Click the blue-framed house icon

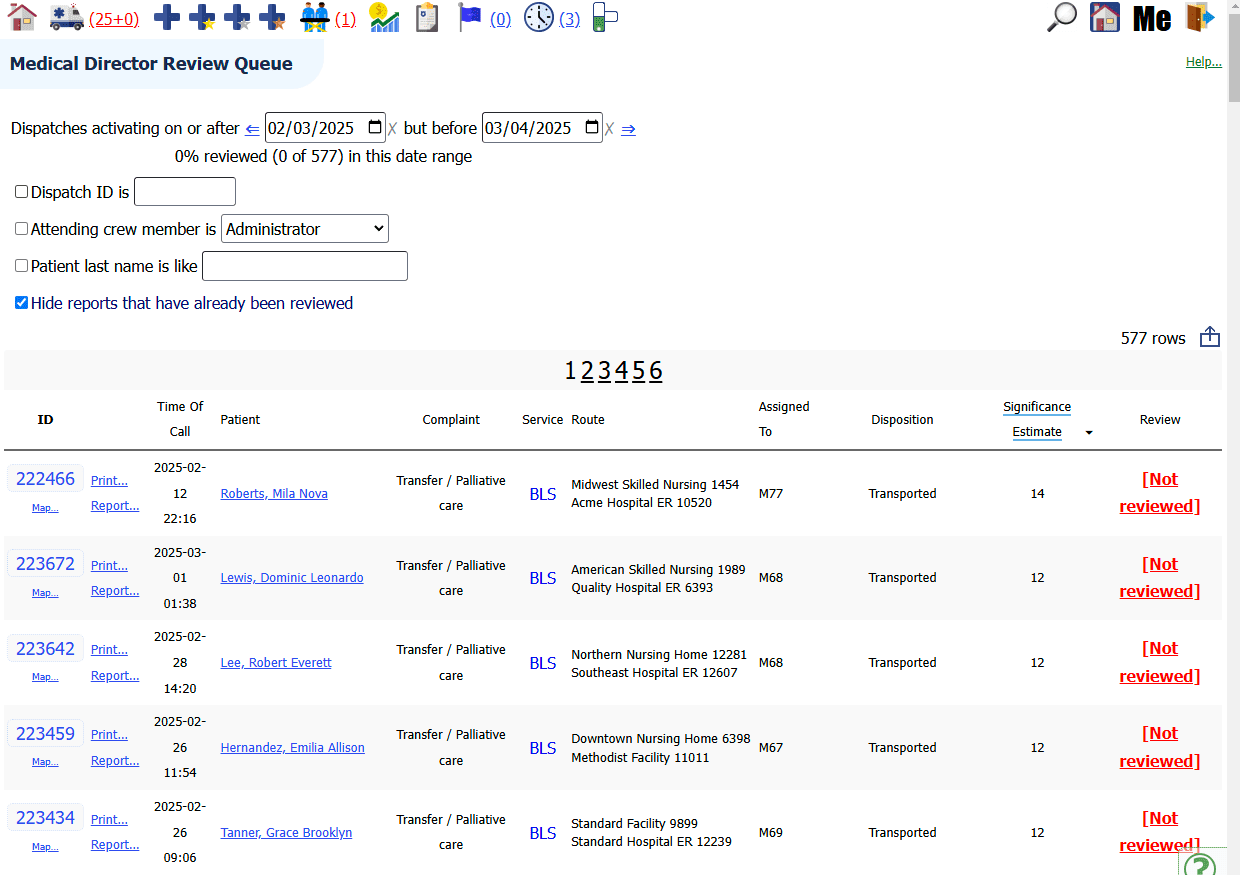[1104, 18]
